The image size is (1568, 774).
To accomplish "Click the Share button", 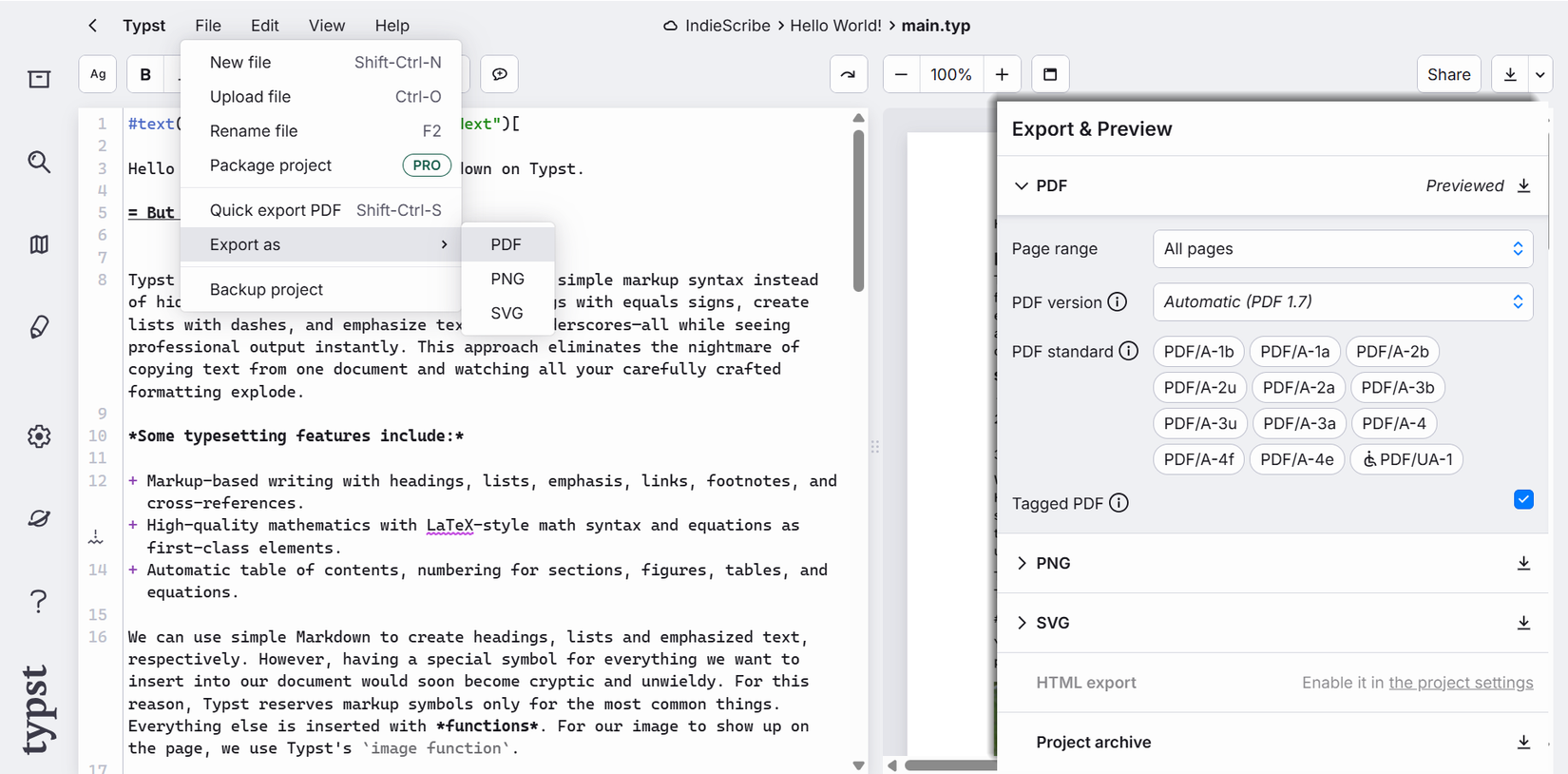I will [1448, 74].
